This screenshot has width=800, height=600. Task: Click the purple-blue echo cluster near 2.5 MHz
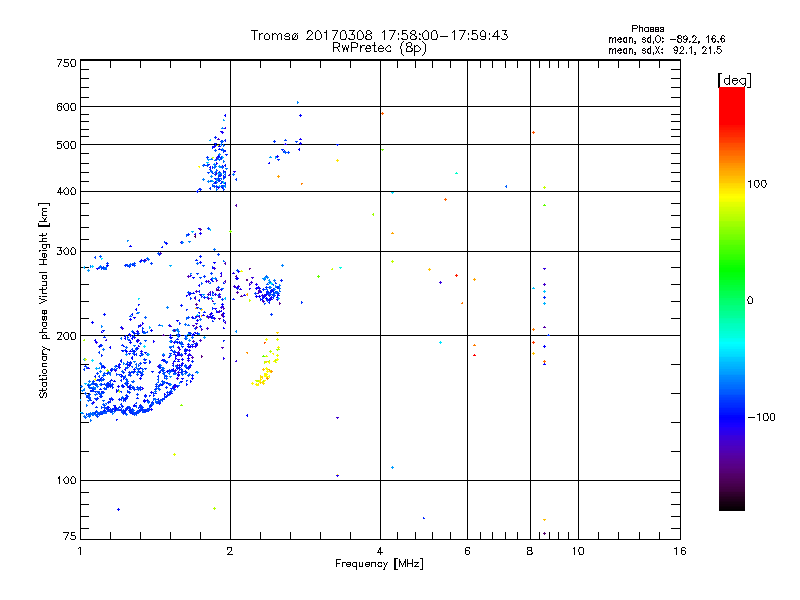268,290
